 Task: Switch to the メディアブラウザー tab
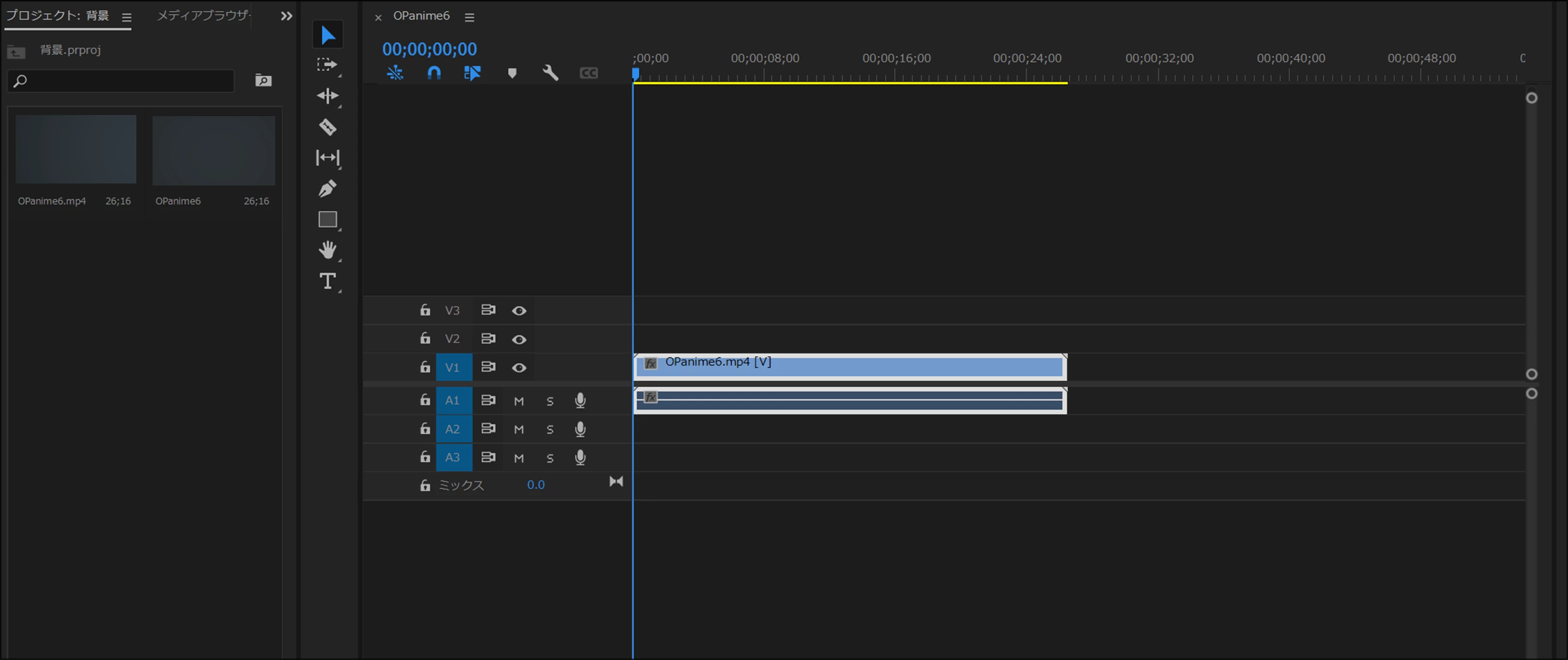click(203, 16)
